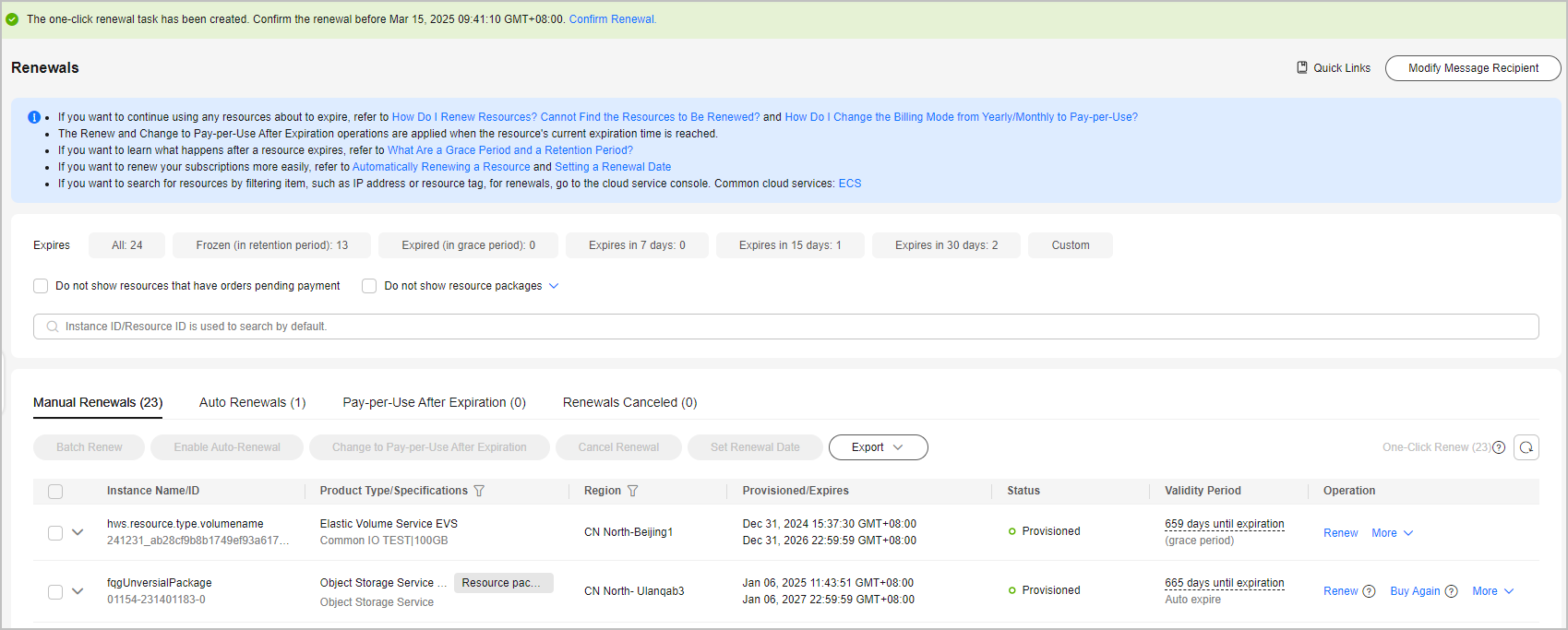This screenshot has height=630, width=1568.
Task: Filter by Expires in 30 days
Action: point(946,245)
